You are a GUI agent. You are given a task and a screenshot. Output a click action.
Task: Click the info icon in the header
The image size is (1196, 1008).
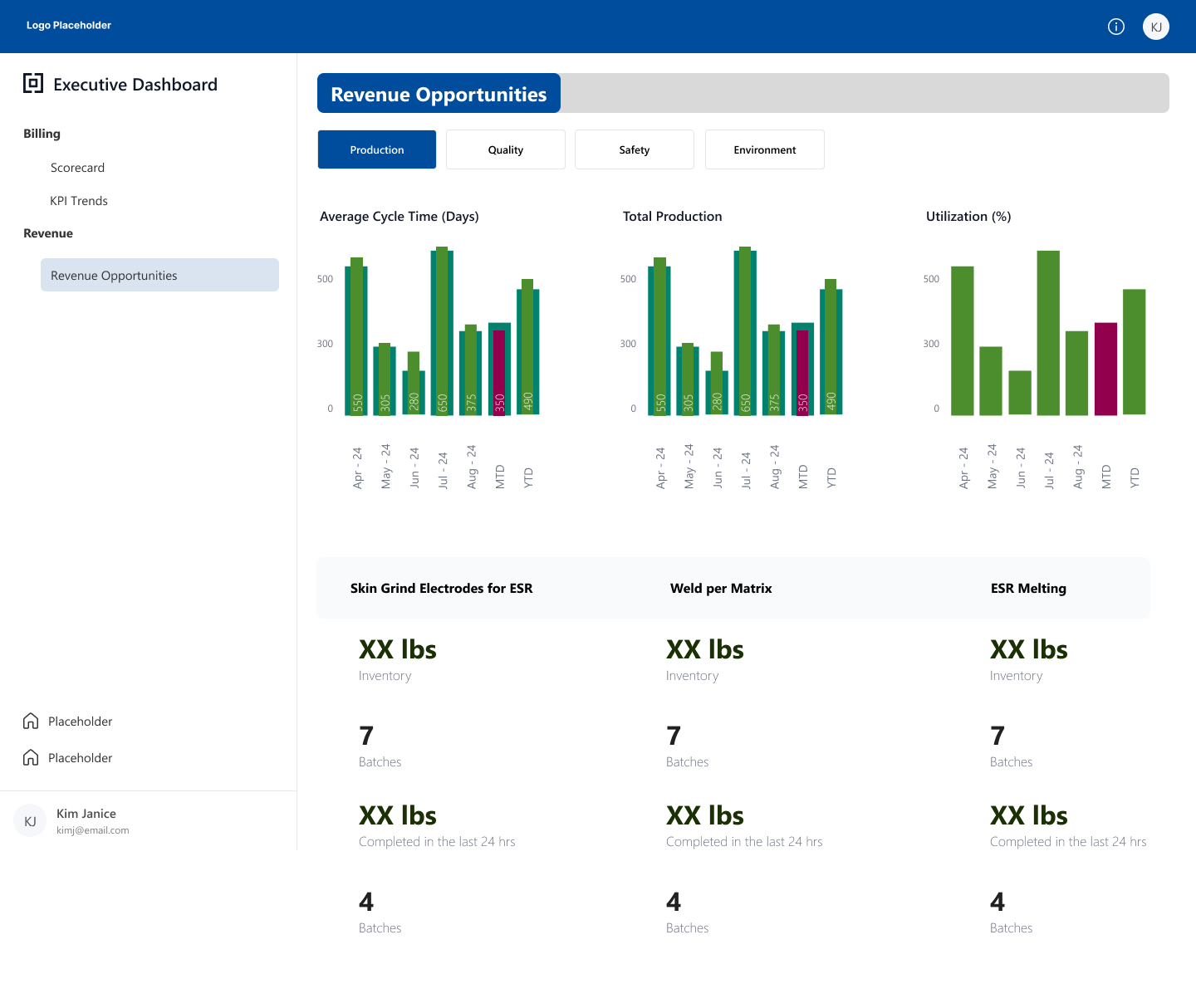coord(1116,27)
